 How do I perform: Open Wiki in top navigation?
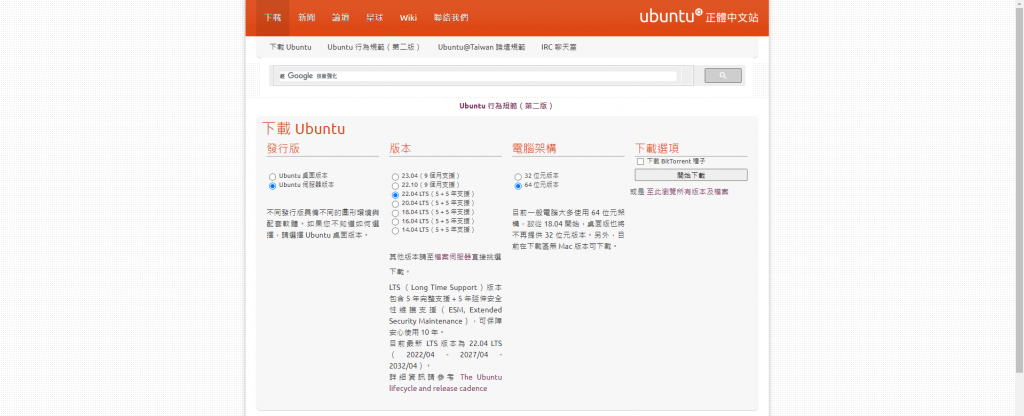pyautogui.click(x=408, y=18)
